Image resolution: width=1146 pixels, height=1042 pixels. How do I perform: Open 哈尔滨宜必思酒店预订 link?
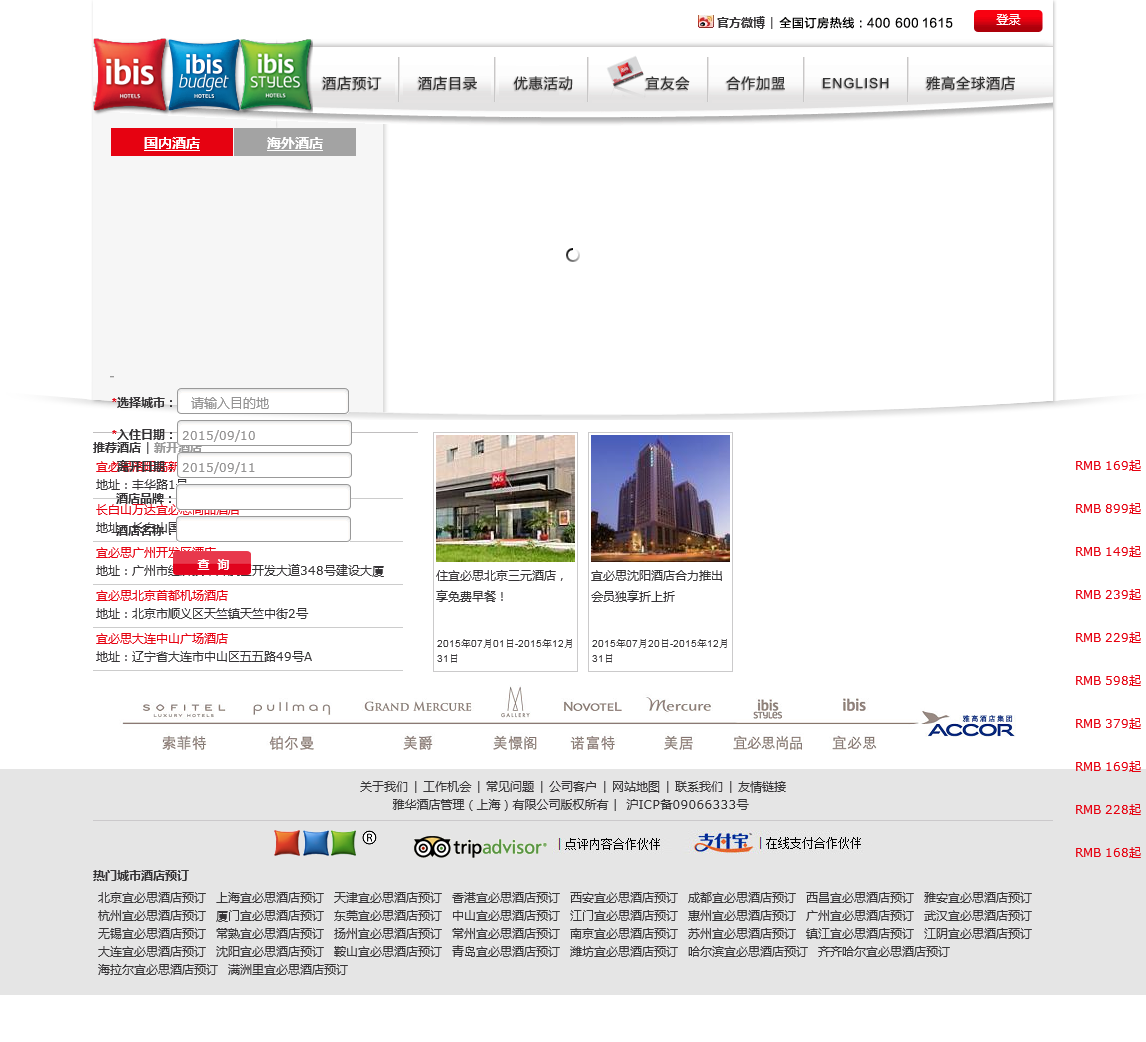748,952
